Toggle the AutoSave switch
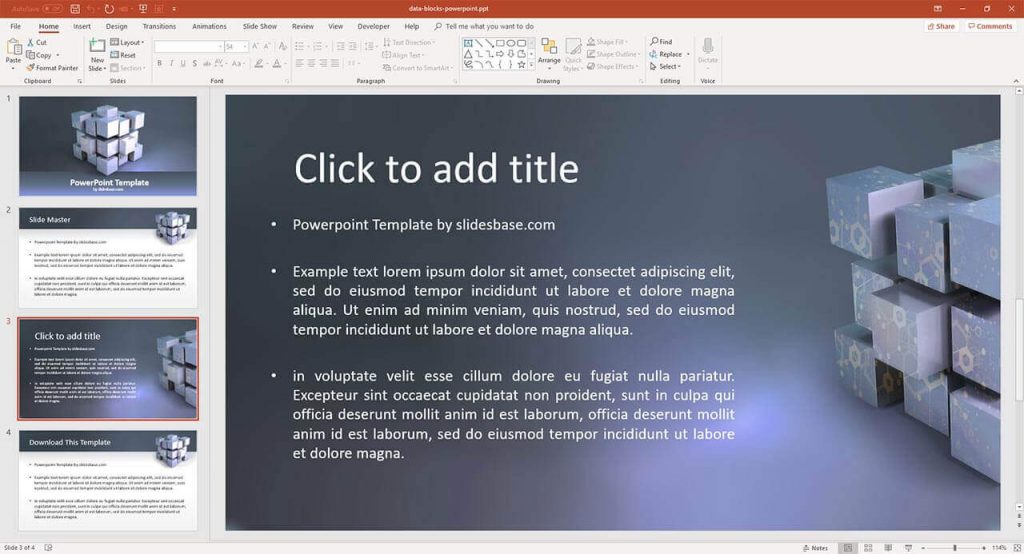This screenshot has width=1024, height=554. tap(51, 8)
